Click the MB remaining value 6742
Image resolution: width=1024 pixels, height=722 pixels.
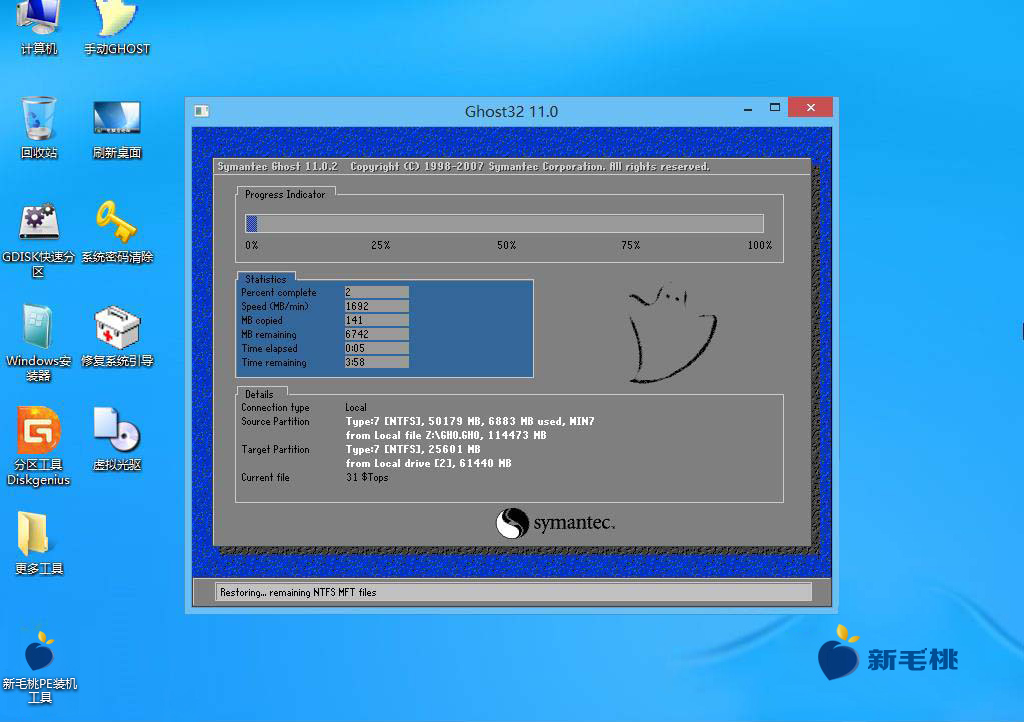377,334
